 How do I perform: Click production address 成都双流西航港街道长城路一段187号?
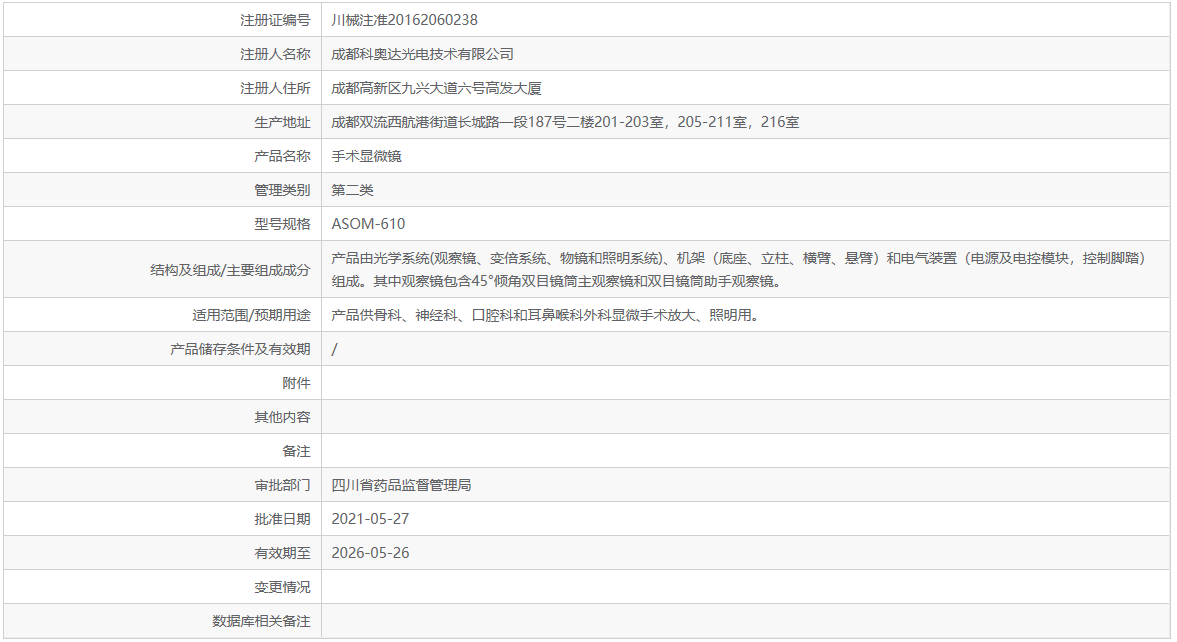[x=565, y=122]
